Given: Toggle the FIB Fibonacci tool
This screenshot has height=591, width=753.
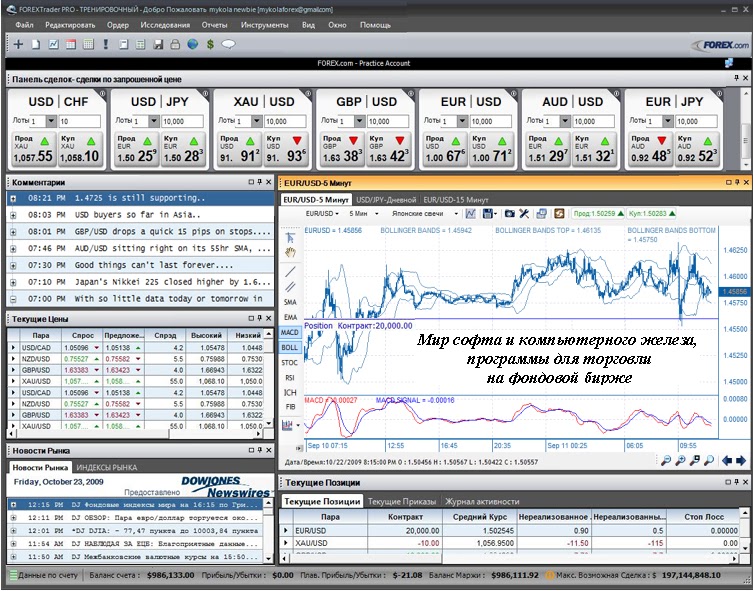Looking at the screenshot, I should [290, 407].
